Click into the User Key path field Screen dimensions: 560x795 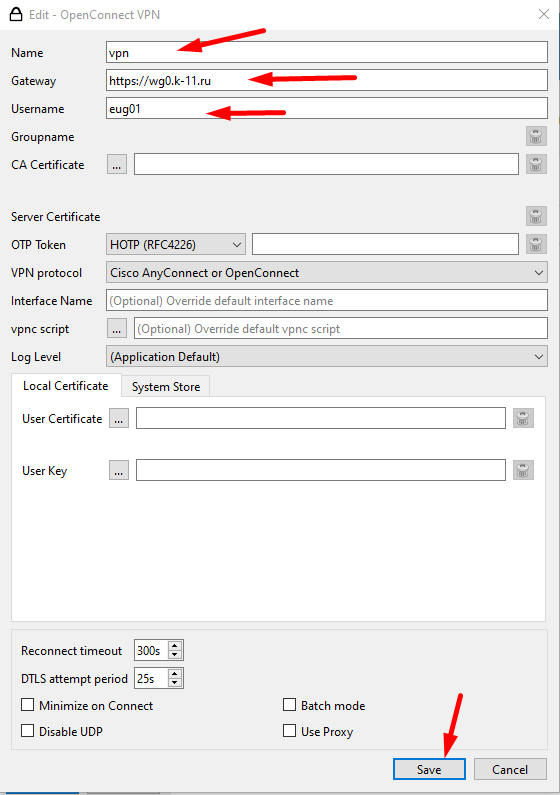[x=321, y=470]
